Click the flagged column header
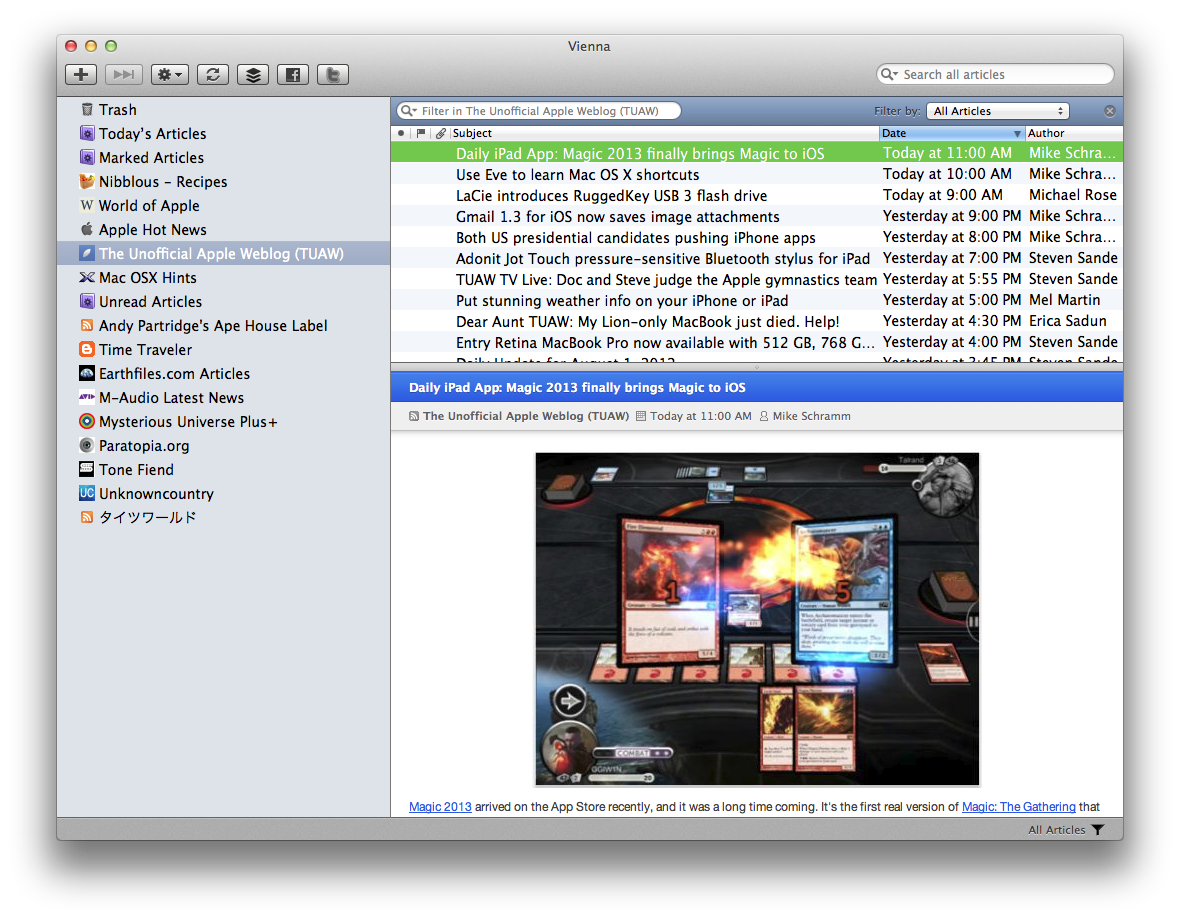This screenshot has width=1180, height=919. pos(421,133)
